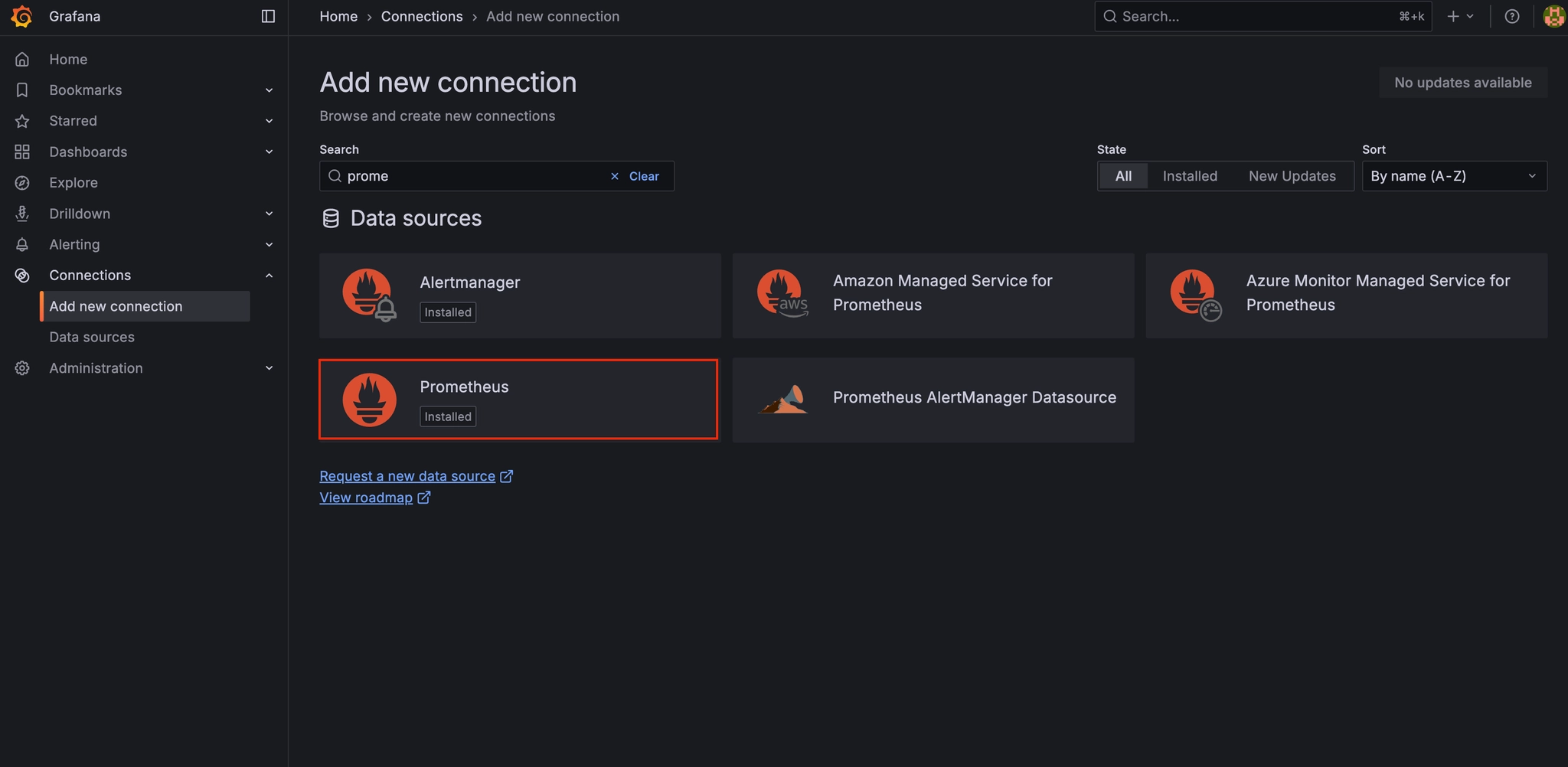Open Alerting menu item
This screenshot has height=767, width=1568.
[x=74, y=244]
